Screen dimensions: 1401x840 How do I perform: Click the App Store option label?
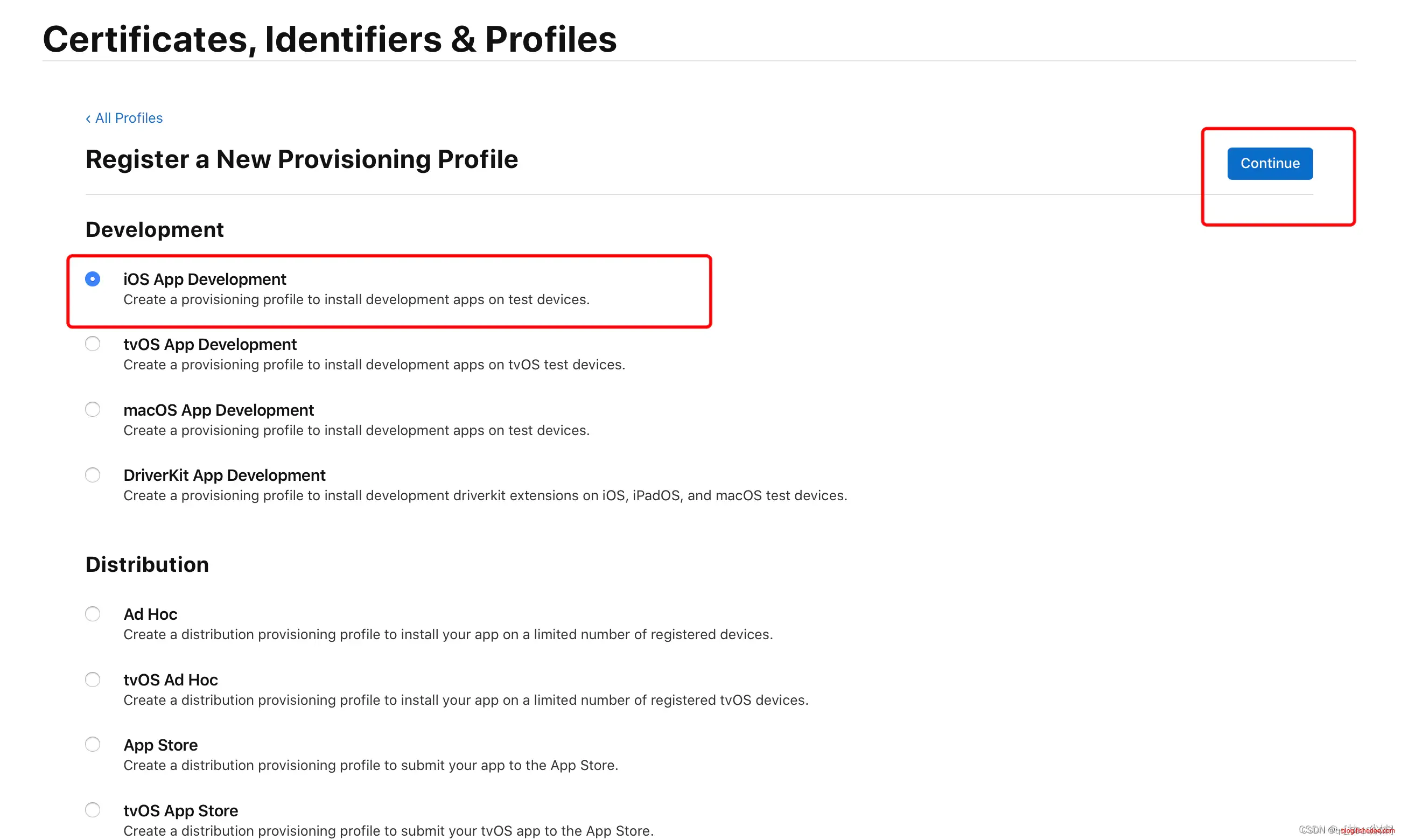click(160, 745)
